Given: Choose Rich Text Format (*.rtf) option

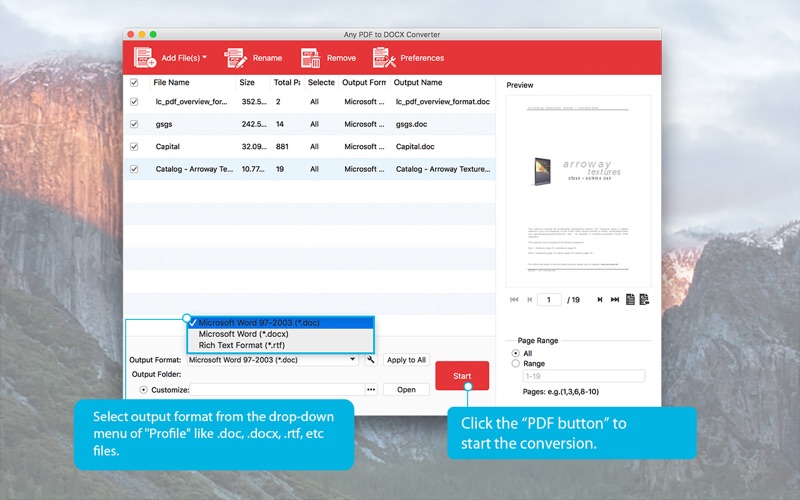Looking at the screenshot, I should pos(281,345).
